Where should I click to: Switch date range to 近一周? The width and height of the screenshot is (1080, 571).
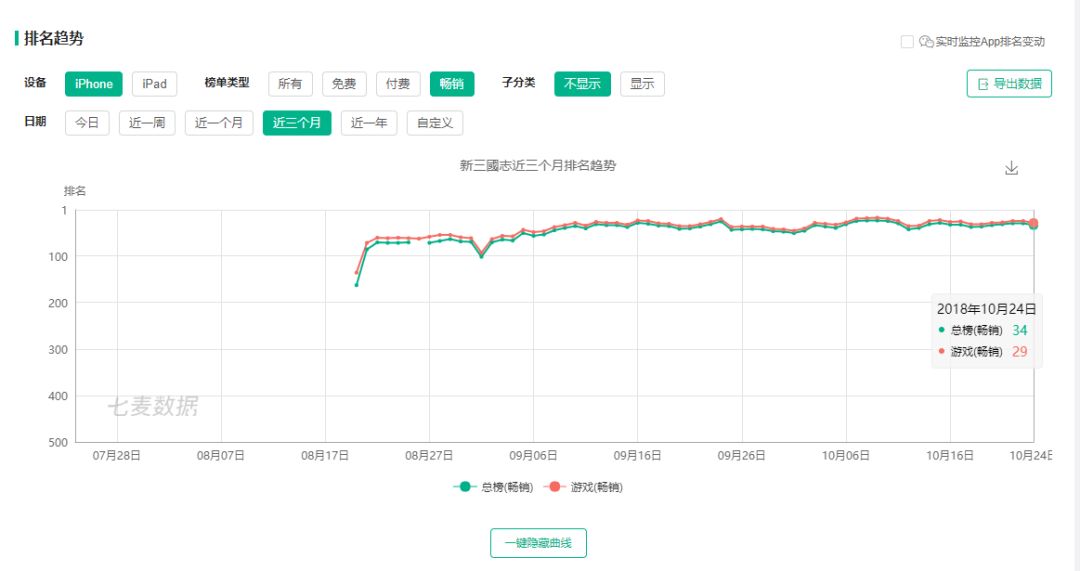[147, 123]
